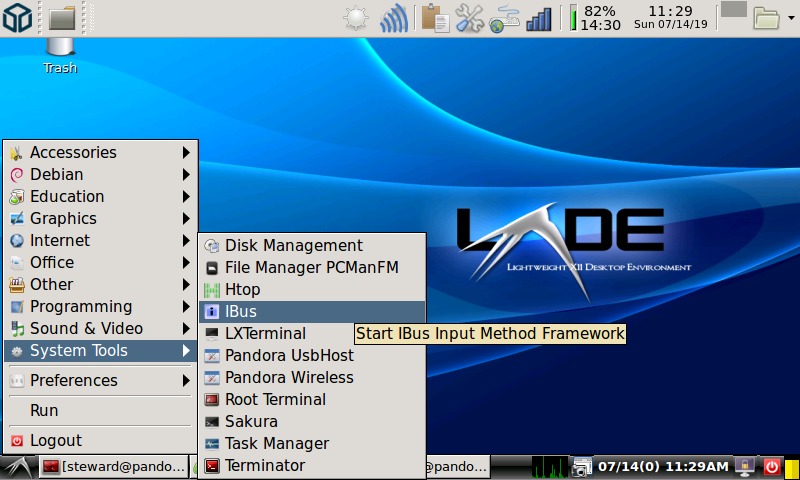The height and width of the screenshot is (480, 800).
Task: Open the brightness sun icon
Action: click(356, 18)
